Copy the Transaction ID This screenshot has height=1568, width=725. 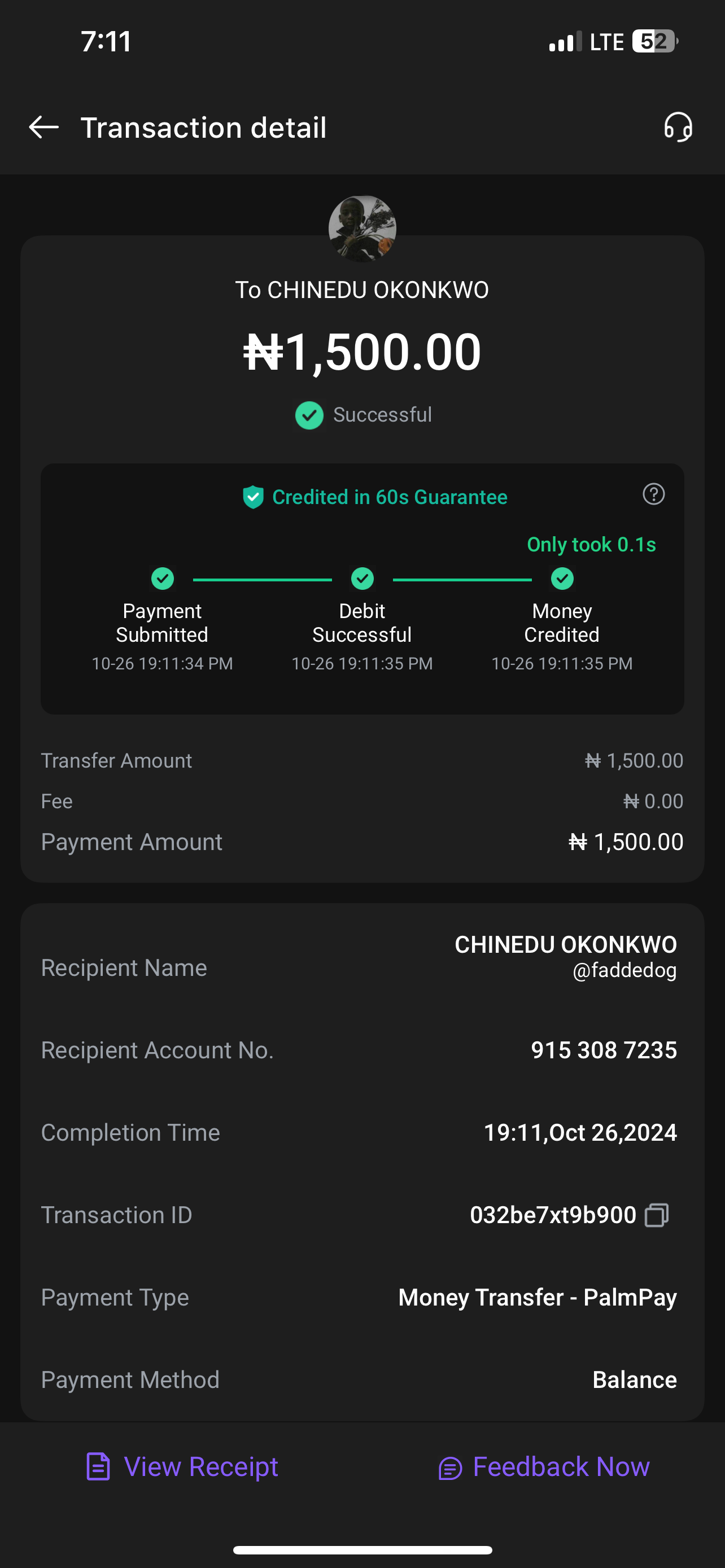pos(657,1215)
